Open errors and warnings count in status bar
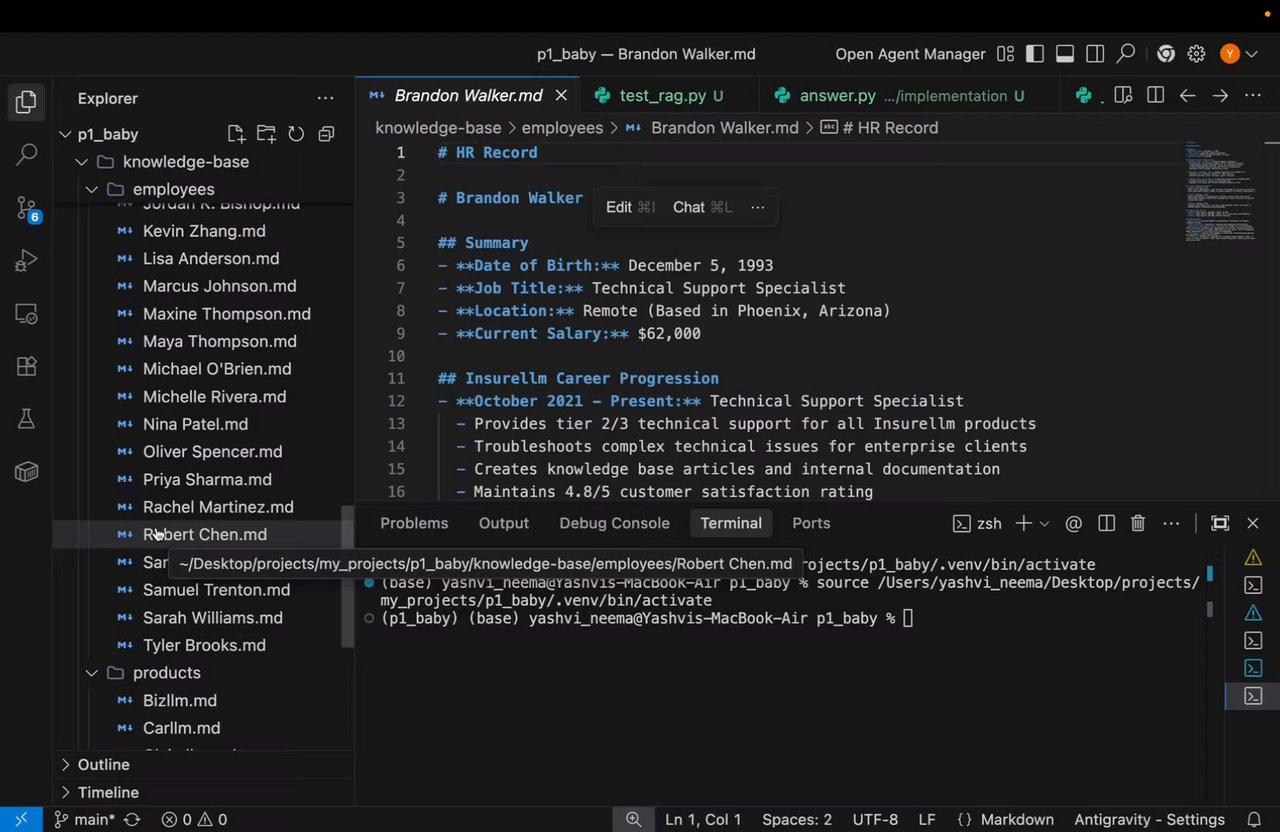The height and width of the screenshot is (832, 1280). point(194,820)
